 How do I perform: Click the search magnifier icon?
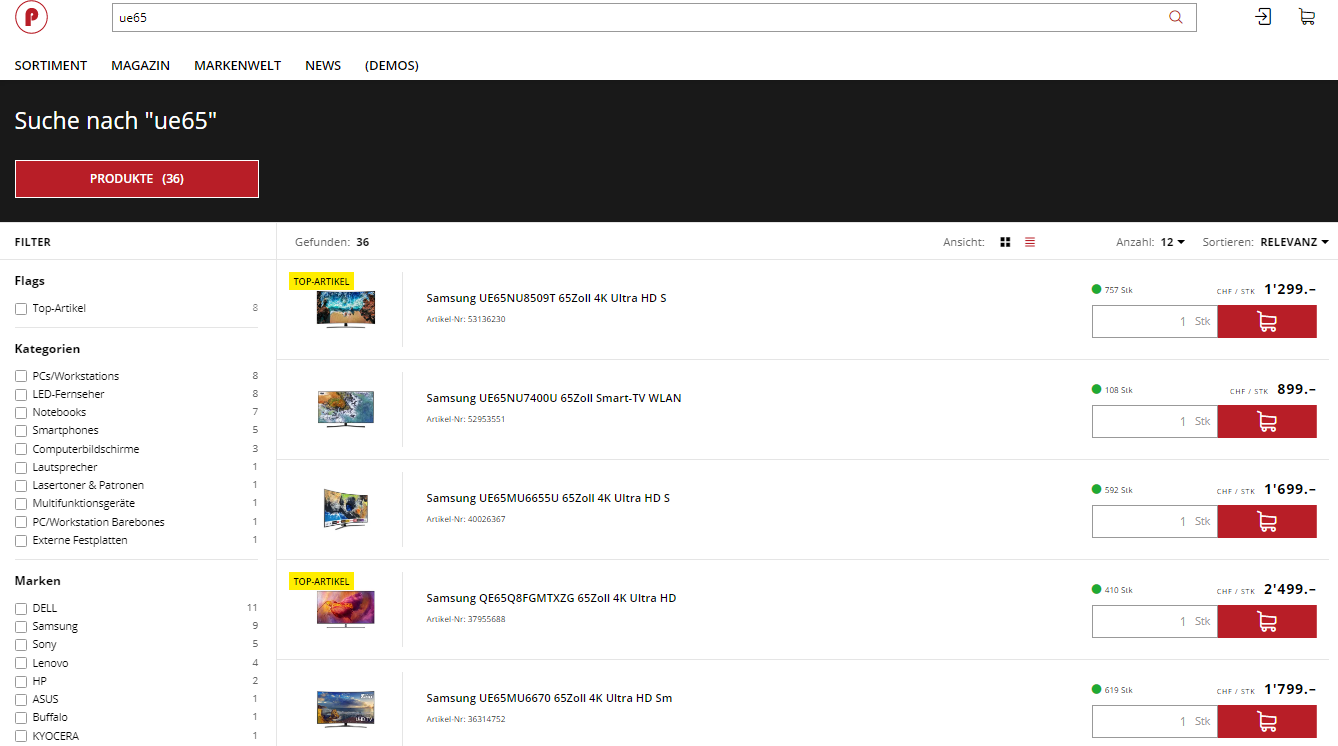[1175, 17]
